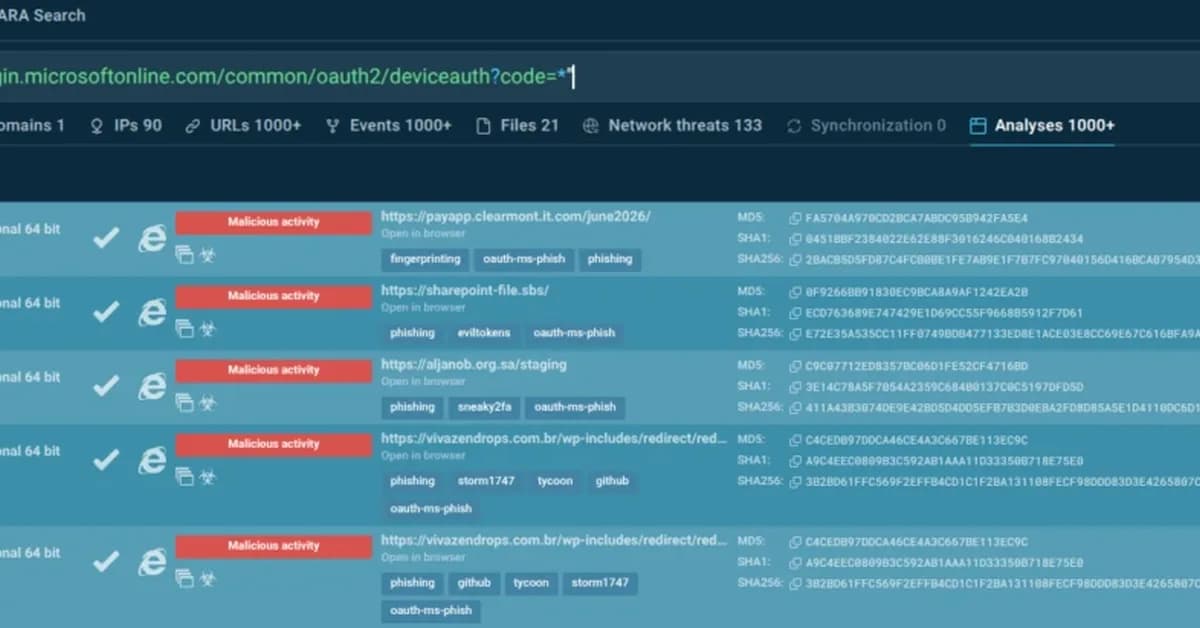Click Malicious activity badge in aljanob.org.sa row
Viewport: 1200px width, 628px height.
(x=273, y=370)
